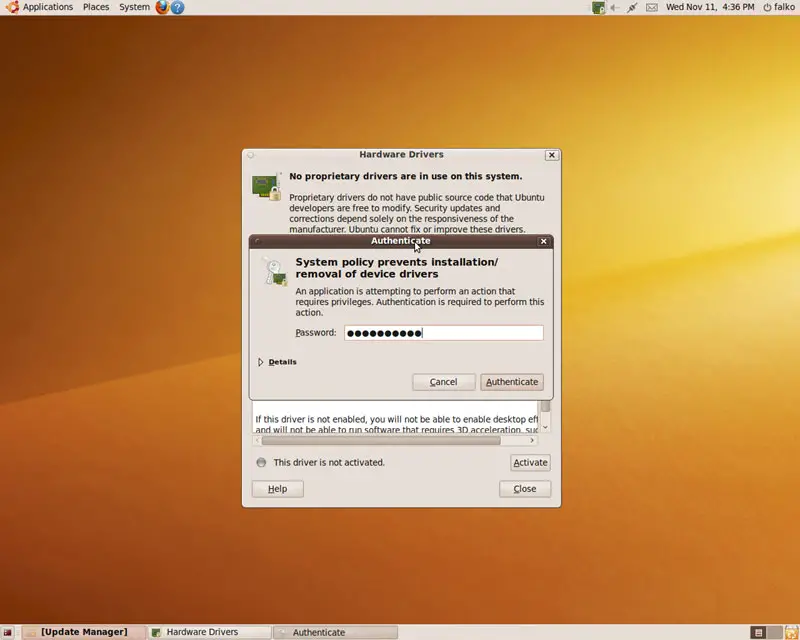
Task: Click the hardware drivers notification tray icon
Action: 598,7
